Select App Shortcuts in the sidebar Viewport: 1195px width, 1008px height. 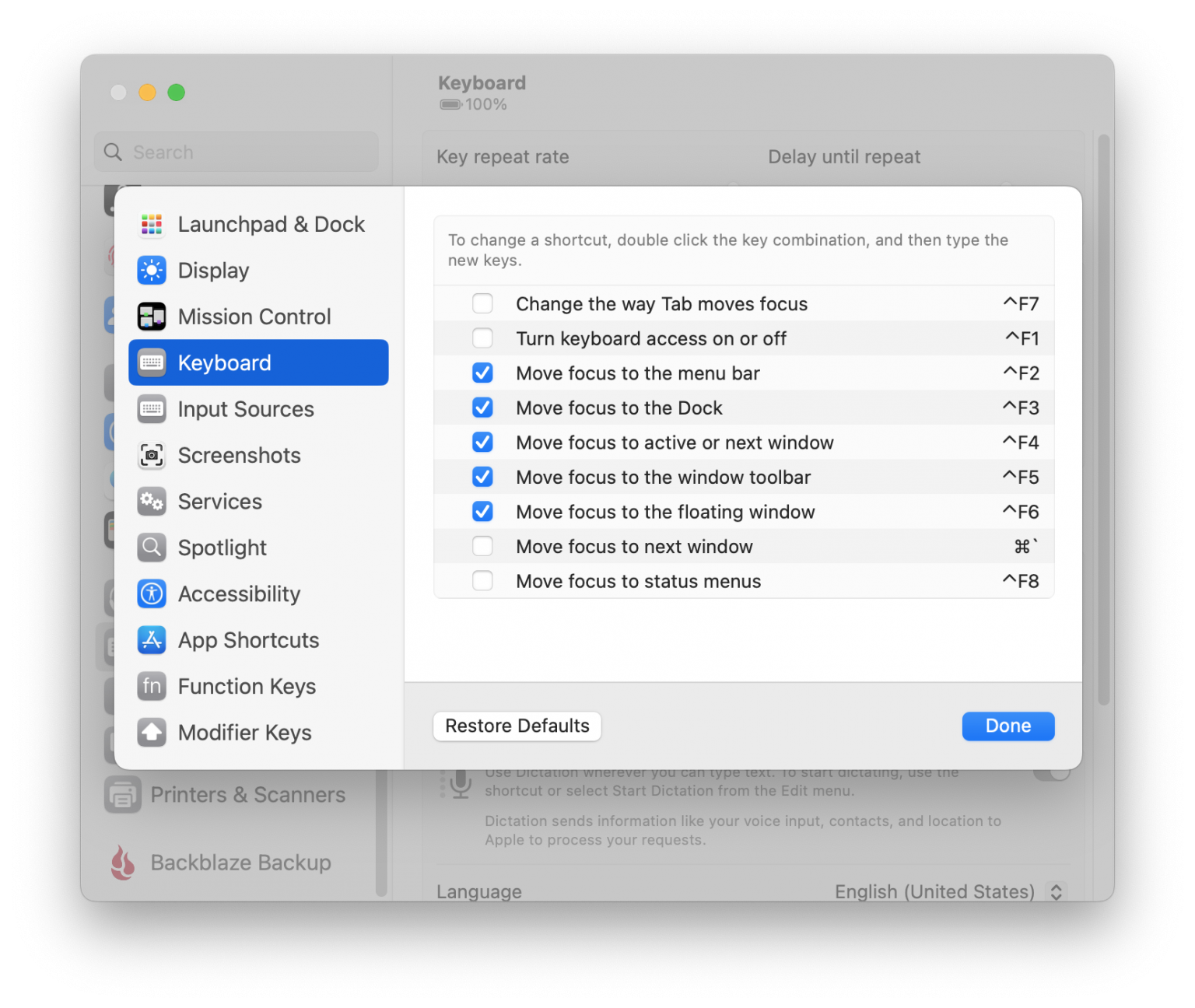point(248,639)
